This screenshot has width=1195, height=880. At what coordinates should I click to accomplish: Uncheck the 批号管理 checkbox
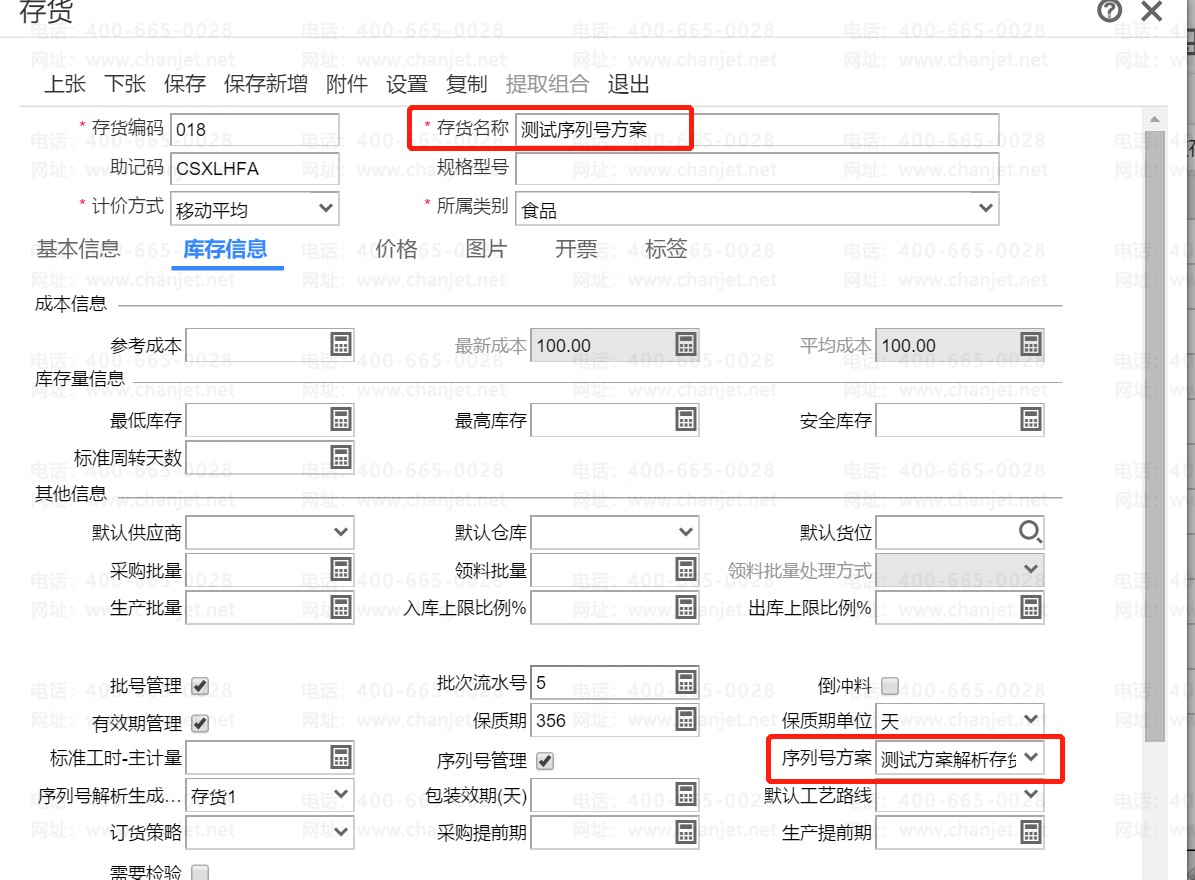[200, 686]
